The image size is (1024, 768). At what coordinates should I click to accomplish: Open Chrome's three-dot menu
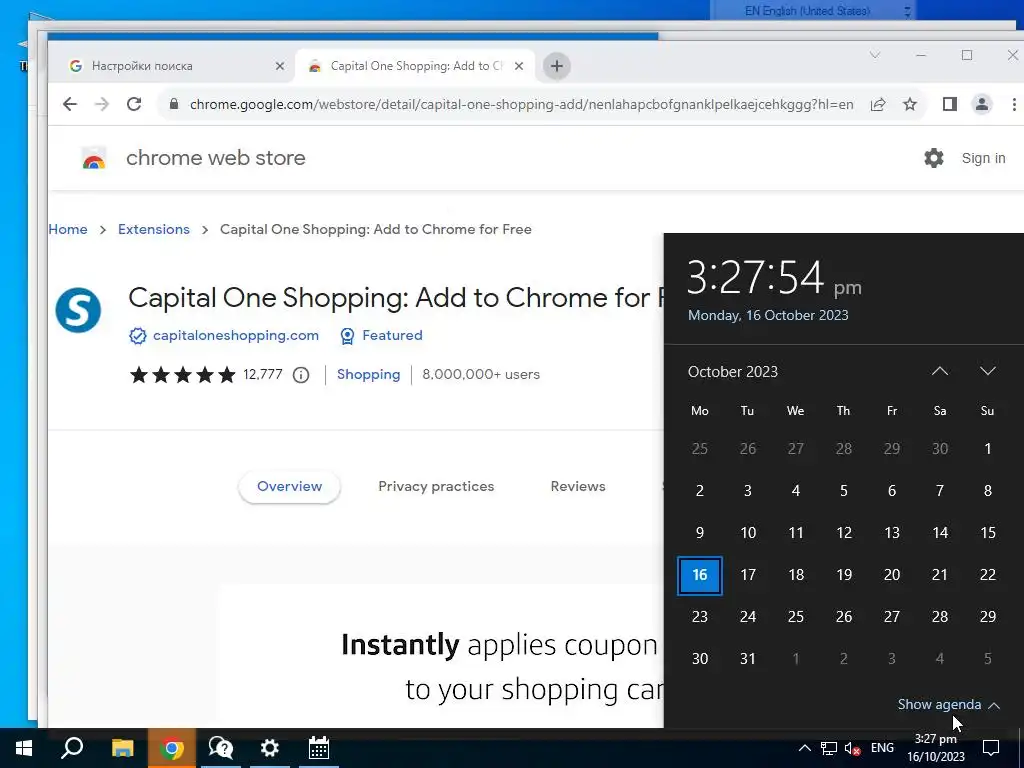tap(1014, 104)
